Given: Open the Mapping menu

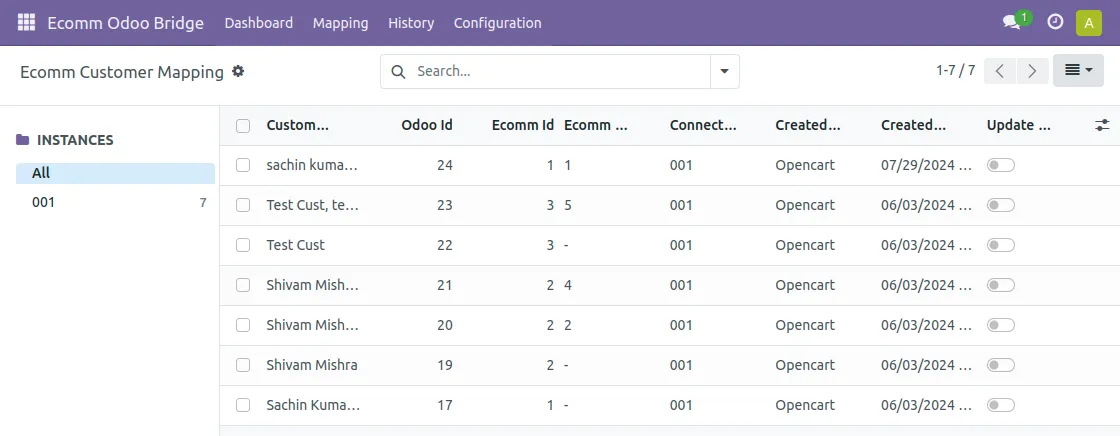Looking at the screenshot, I should coord(340,22).
